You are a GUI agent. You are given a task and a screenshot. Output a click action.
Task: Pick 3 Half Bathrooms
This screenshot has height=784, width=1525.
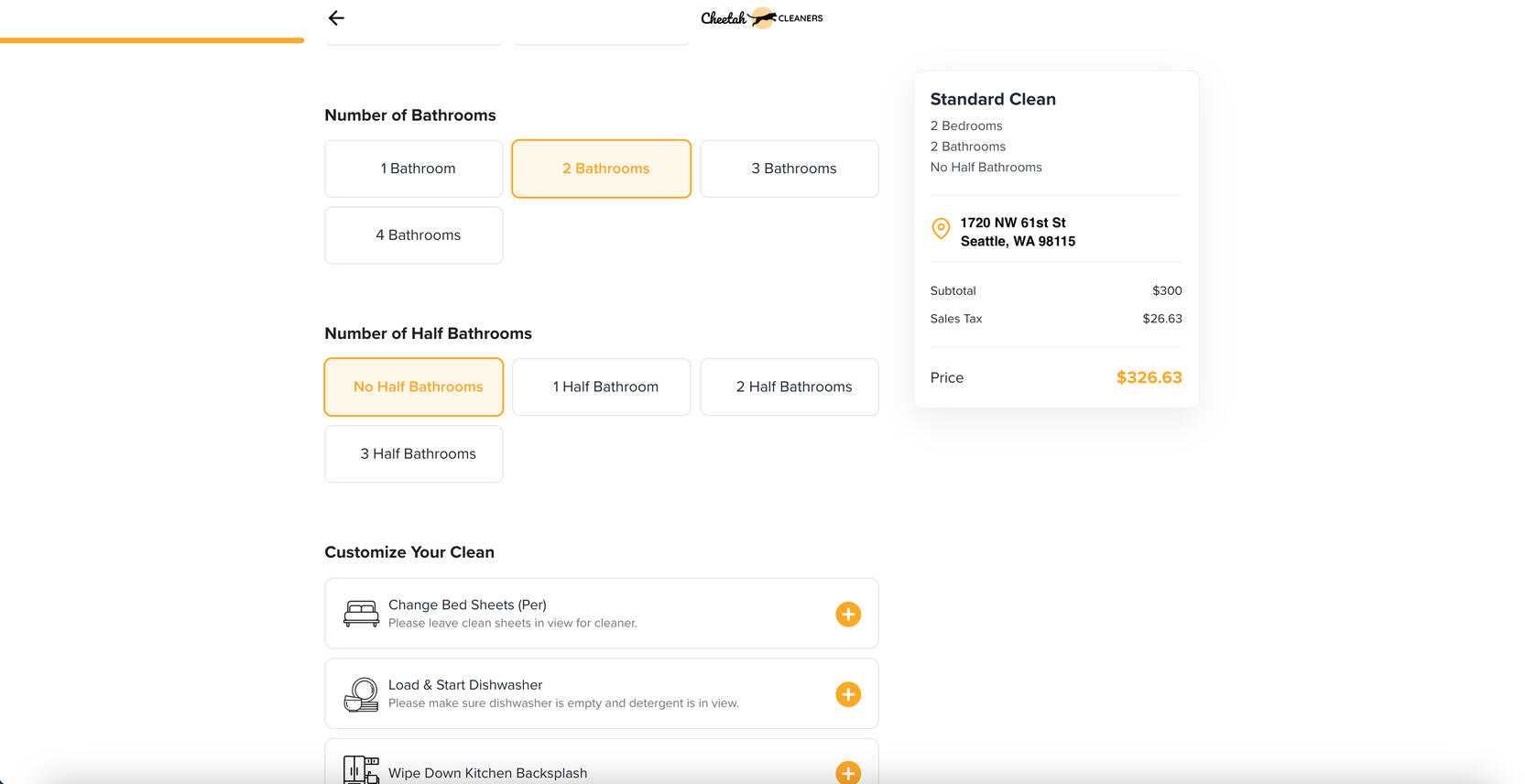coord(414,454)
